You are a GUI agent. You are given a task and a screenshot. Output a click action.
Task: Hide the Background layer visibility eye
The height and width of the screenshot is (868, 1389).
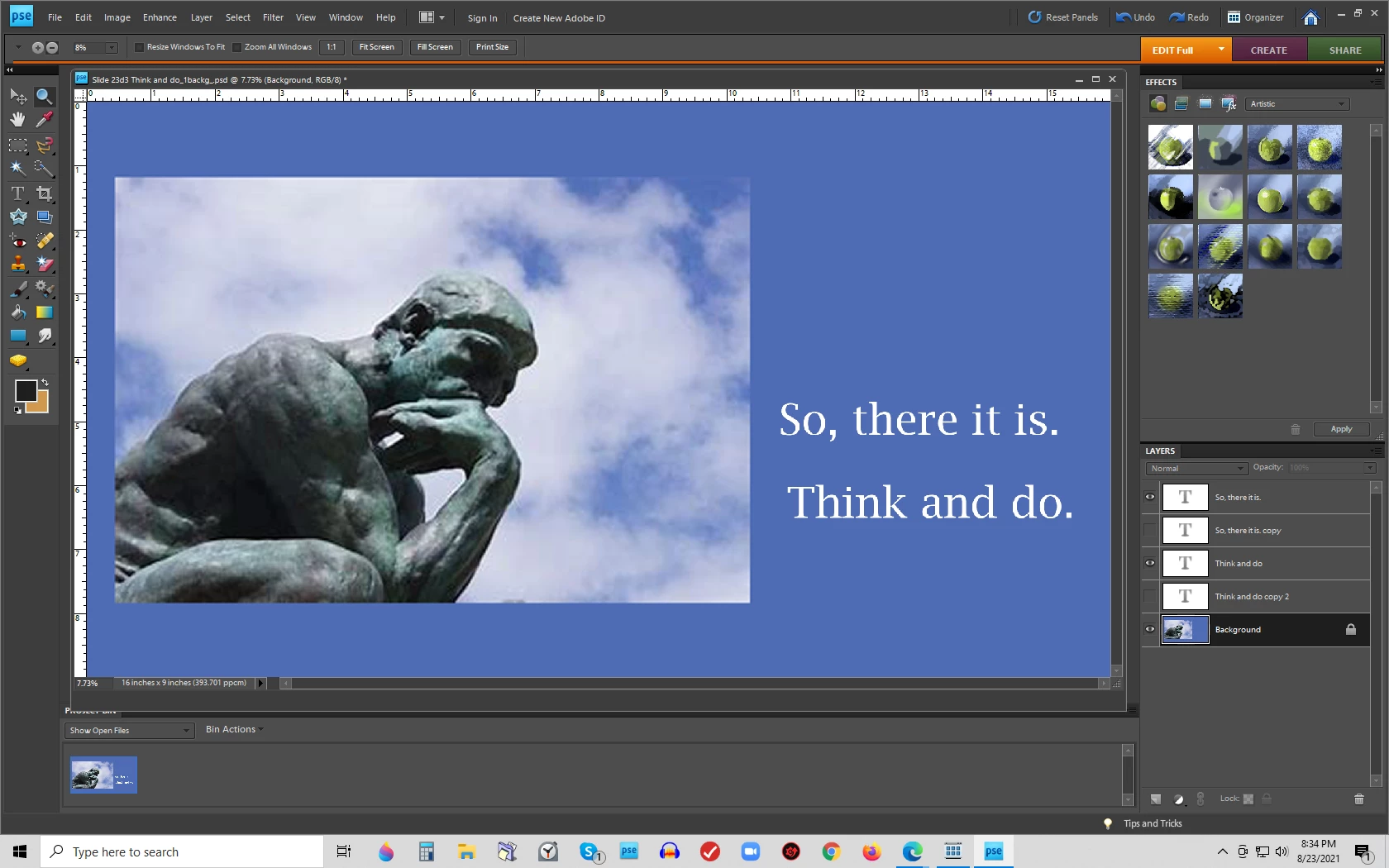[x=1150, y=629]
